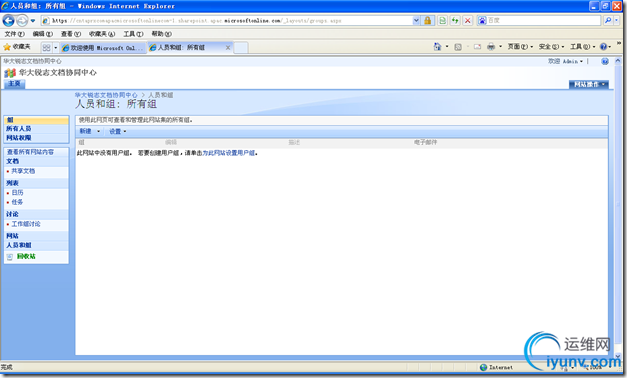
Task: Open the Home button dropdown arrow
Action: tap(447, 47)
